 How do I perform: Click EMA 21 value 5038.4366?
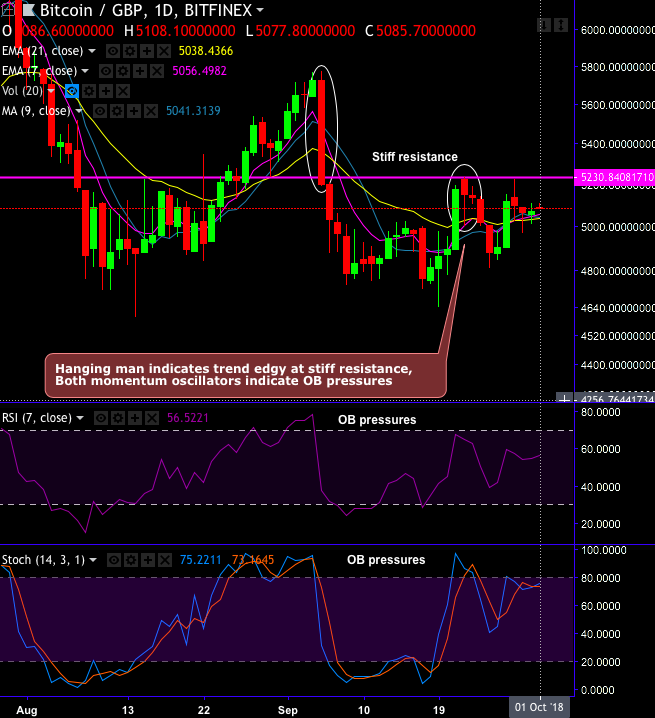click(x=206, y=51)
